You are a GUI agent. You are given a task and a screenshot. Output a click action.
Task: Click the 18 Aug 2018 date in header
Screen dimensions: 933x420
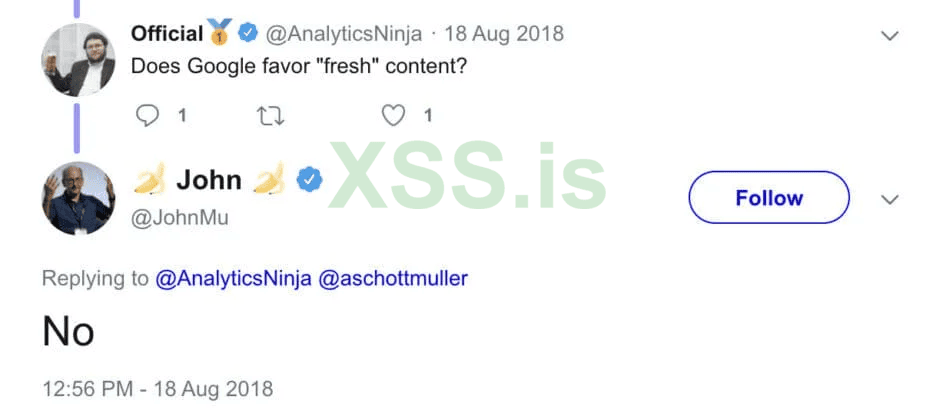click(x=503, y=34)
